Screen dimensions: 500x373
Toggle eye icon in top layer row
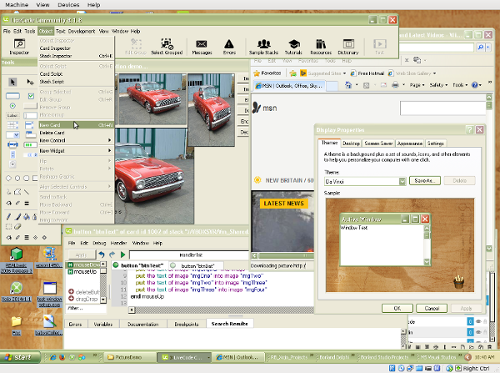click(x=478, y=321)
